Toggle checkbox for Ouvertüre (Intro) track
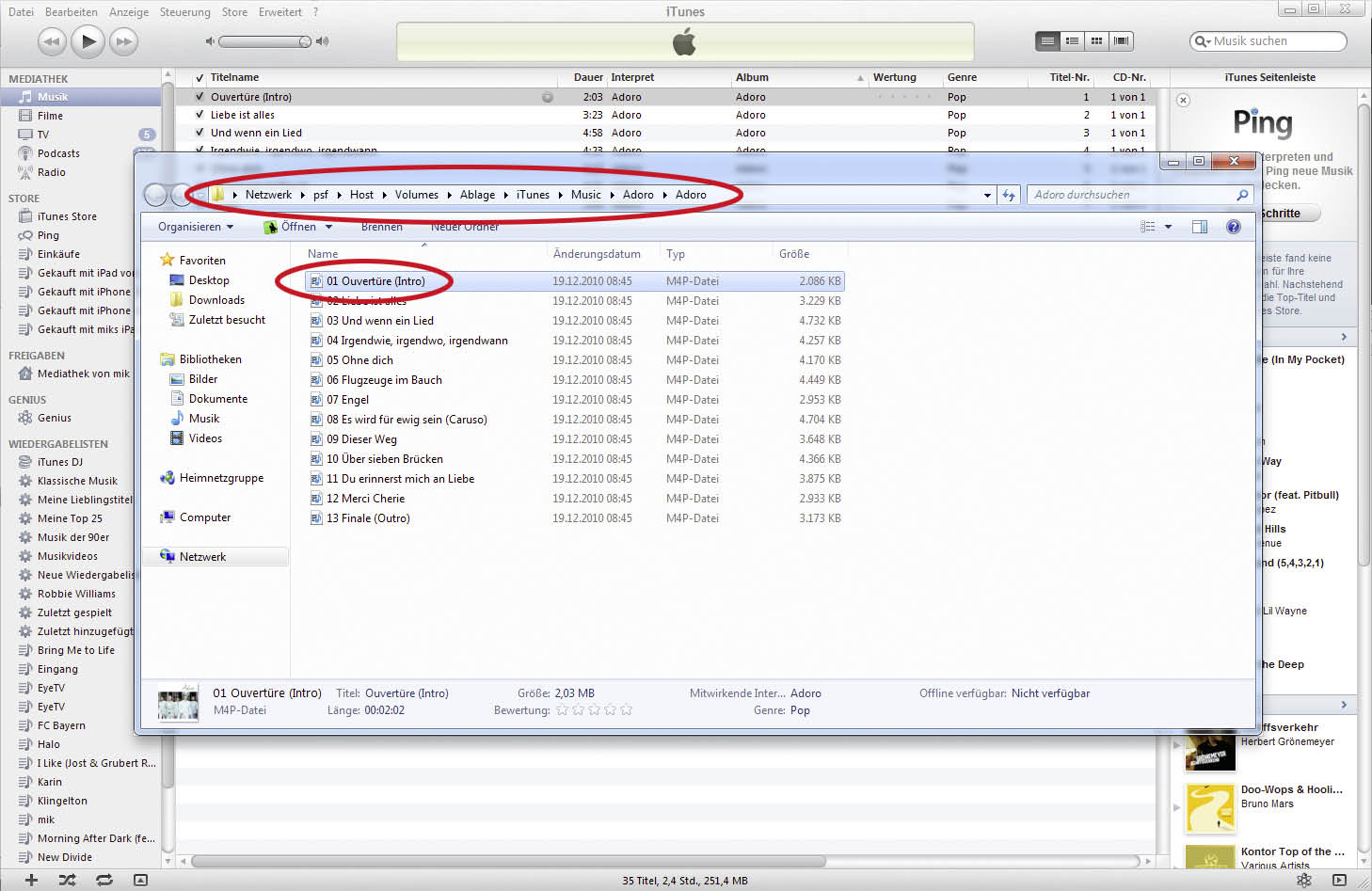The height and width of the screenshot is (891, 1372). [x=199, y=97]
